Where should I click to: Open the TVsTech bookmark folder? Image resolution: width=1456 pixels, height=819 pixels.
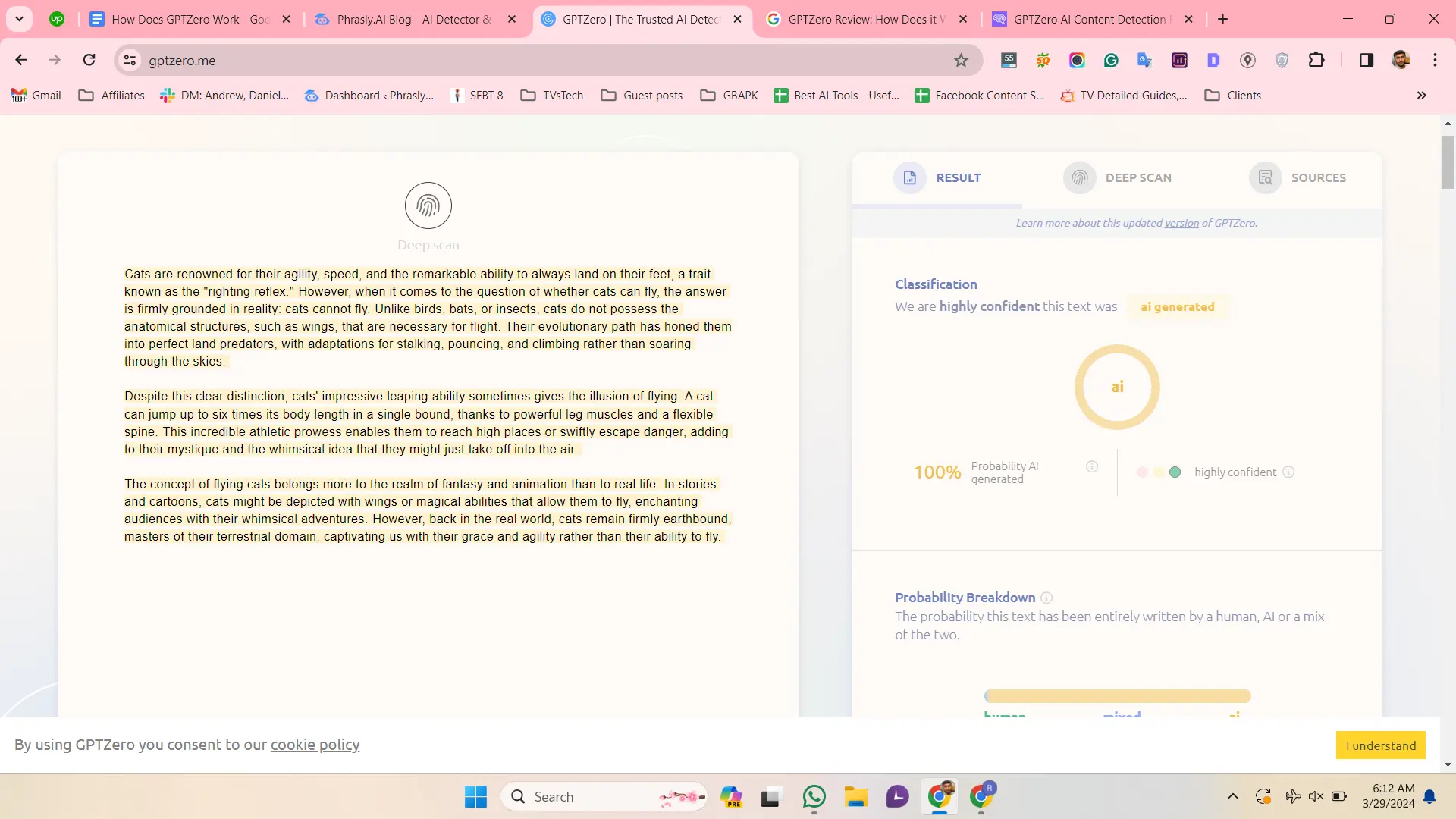point(552,96)
